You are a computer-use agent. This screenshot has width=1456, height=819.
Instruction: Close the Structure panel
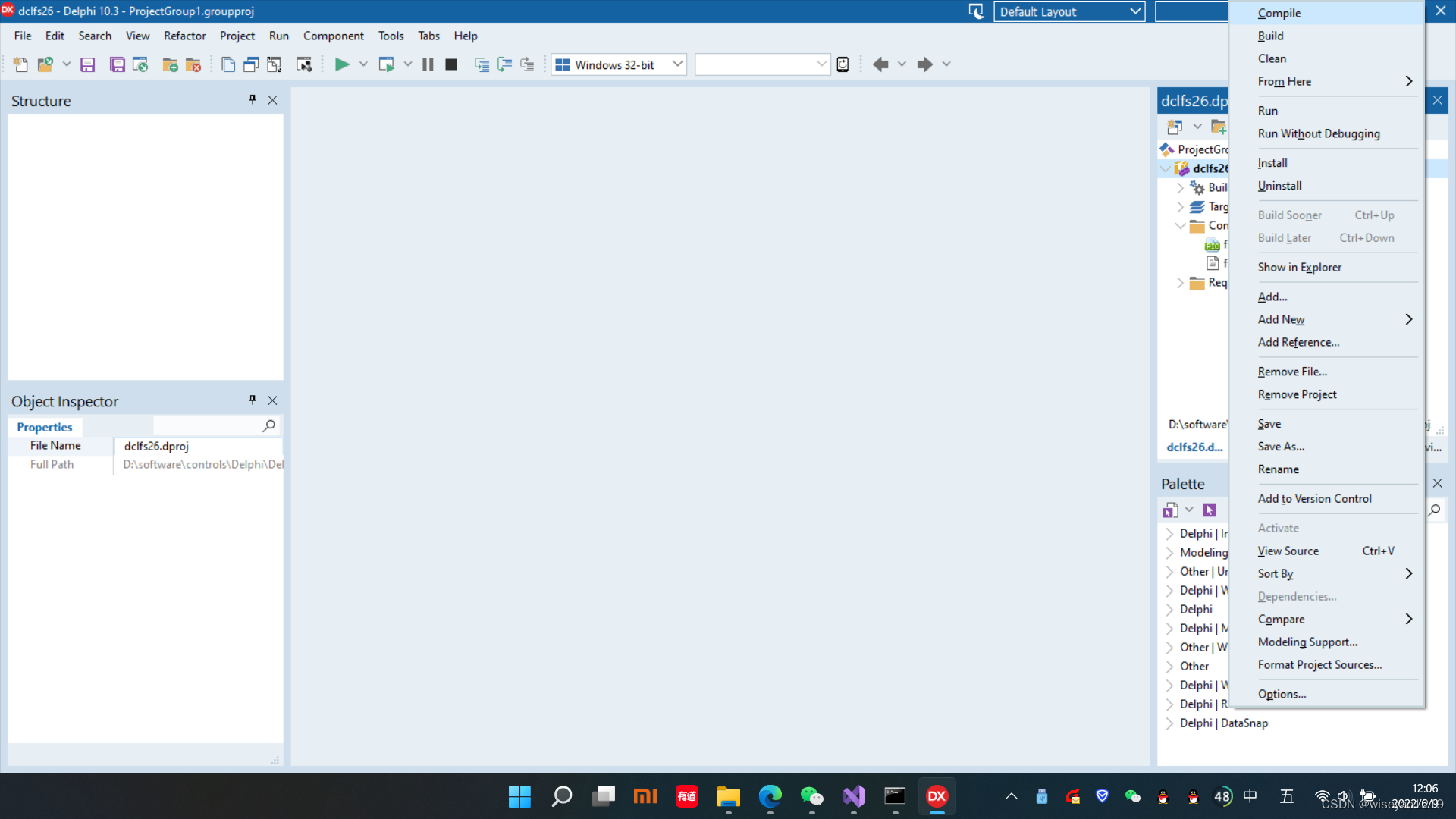(x=272, y=100)
